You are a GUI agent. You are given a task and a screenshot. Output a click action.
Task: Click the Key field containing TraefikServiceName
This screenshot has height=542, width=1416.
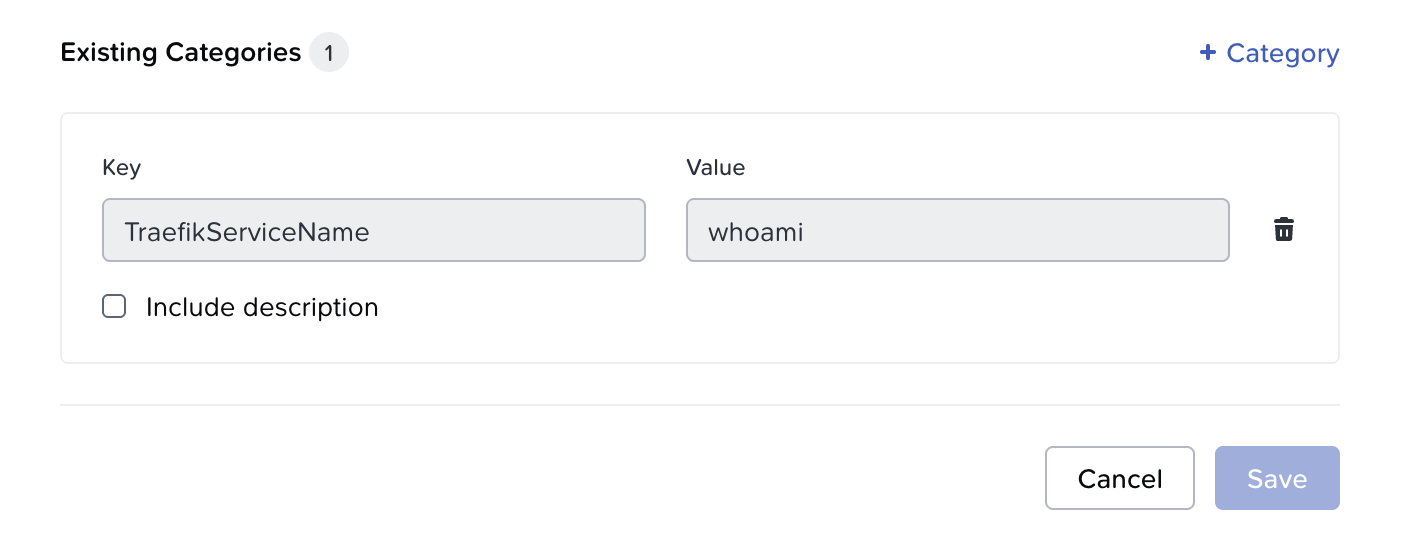click(x=373, y=231)
